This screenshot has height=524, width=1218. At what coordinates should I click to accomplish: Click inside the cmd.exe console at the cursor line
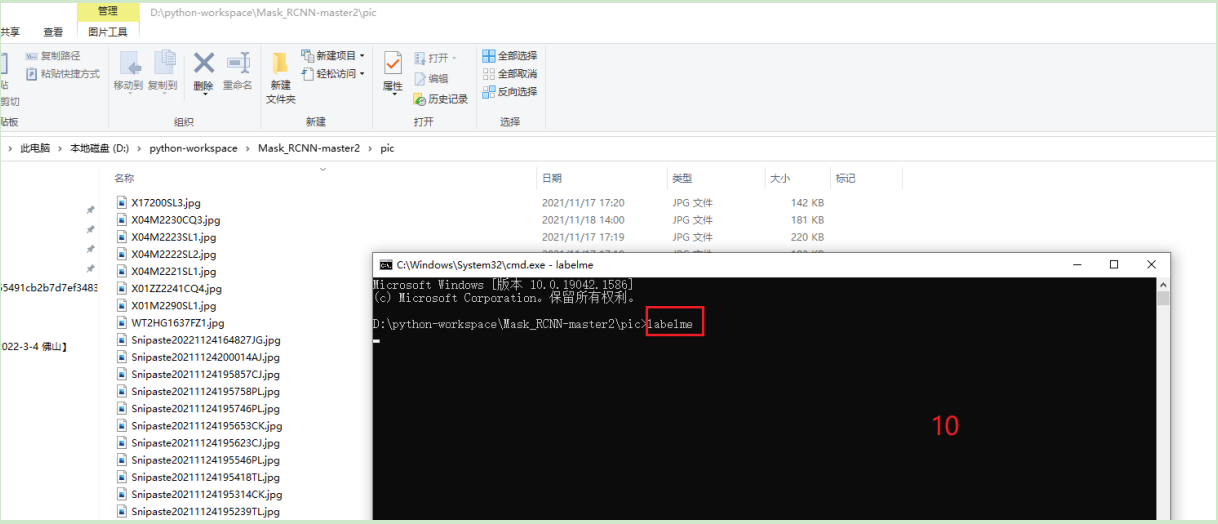click(376, 341)
